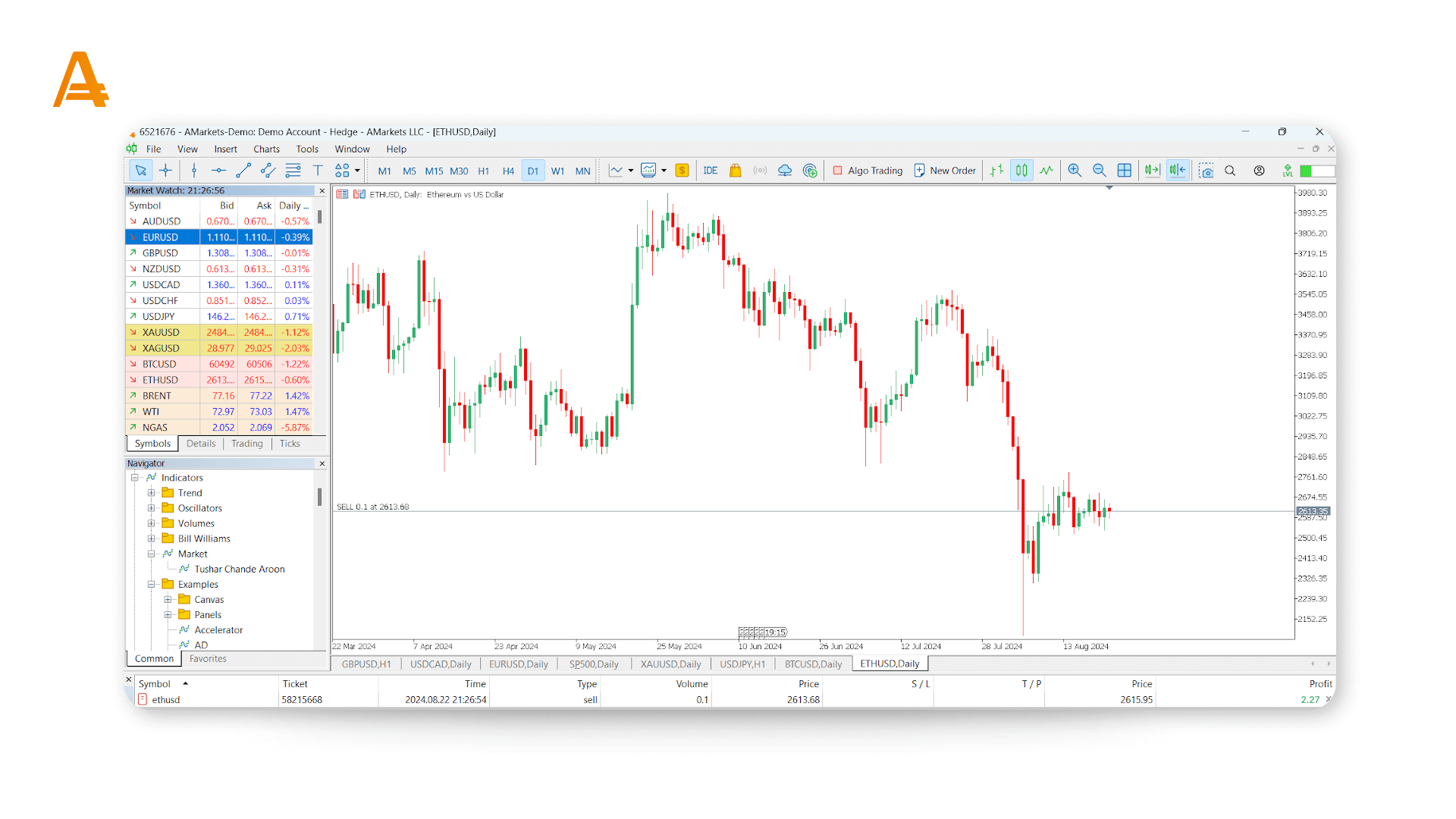Open the shapes objects dropdown arrow
The image size is (1456, 819).
click(x=357, y=171)
